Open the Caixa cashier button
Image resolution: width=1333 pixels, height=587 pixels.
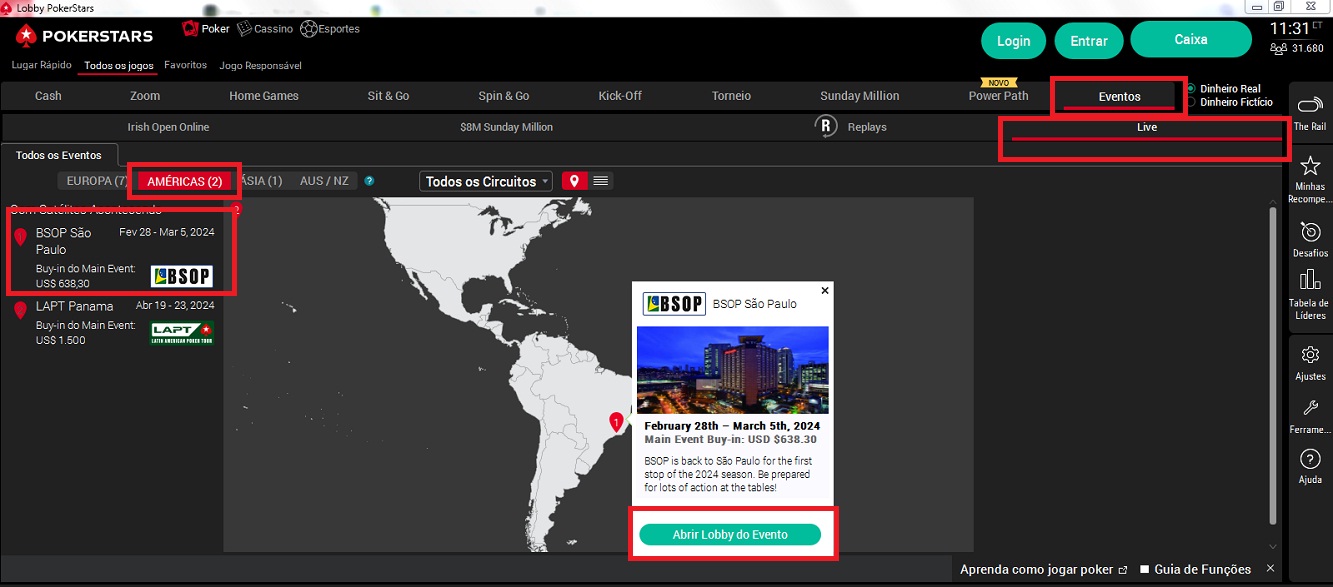coord(1191,40)
